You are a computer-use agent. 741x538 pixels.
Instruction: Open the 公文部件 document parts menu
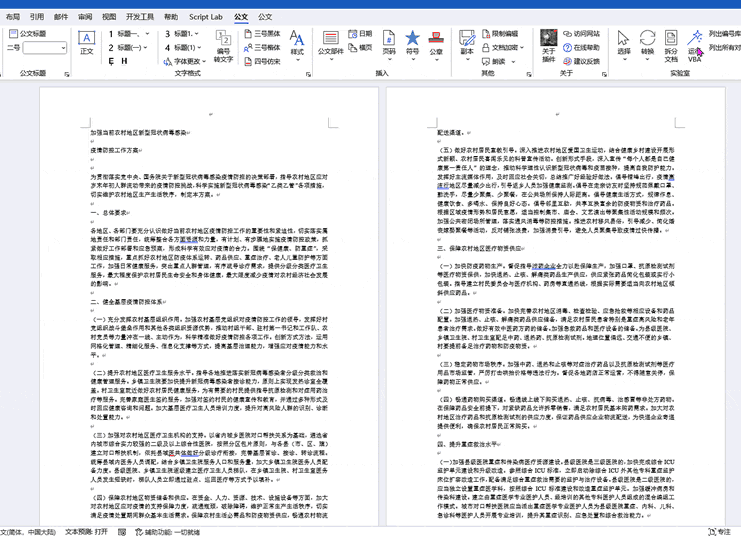point(330,46)
